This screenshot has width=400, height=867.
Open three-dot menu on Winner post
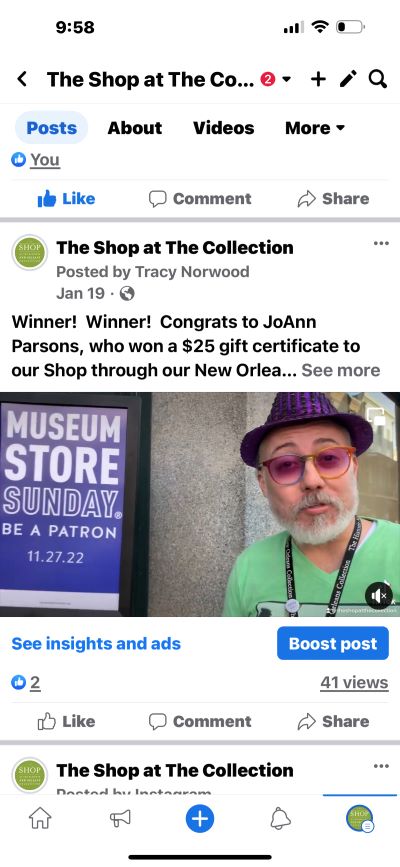point(381,243)
